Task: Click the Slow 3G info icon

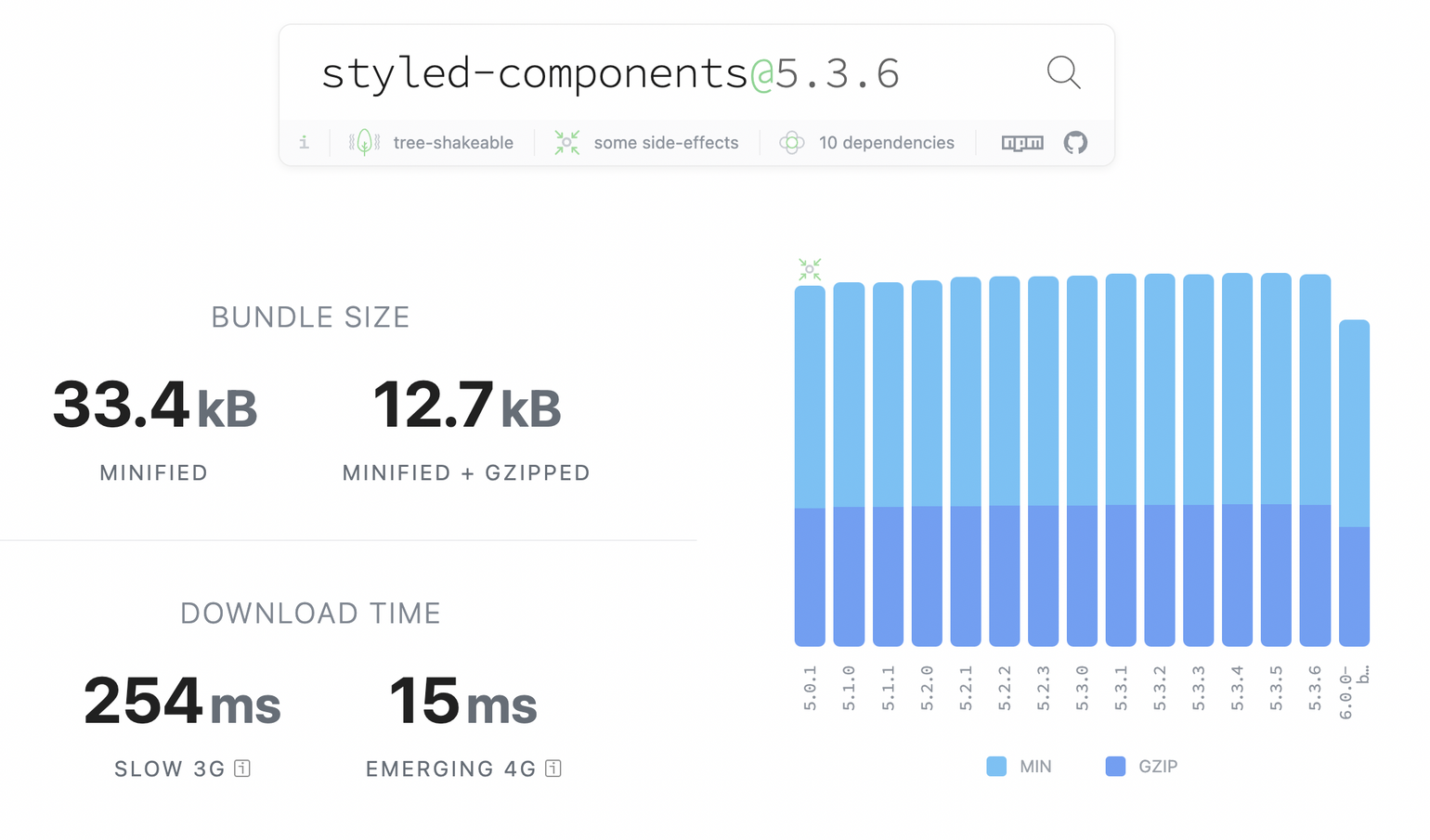Action: click(x=242, y=769)
